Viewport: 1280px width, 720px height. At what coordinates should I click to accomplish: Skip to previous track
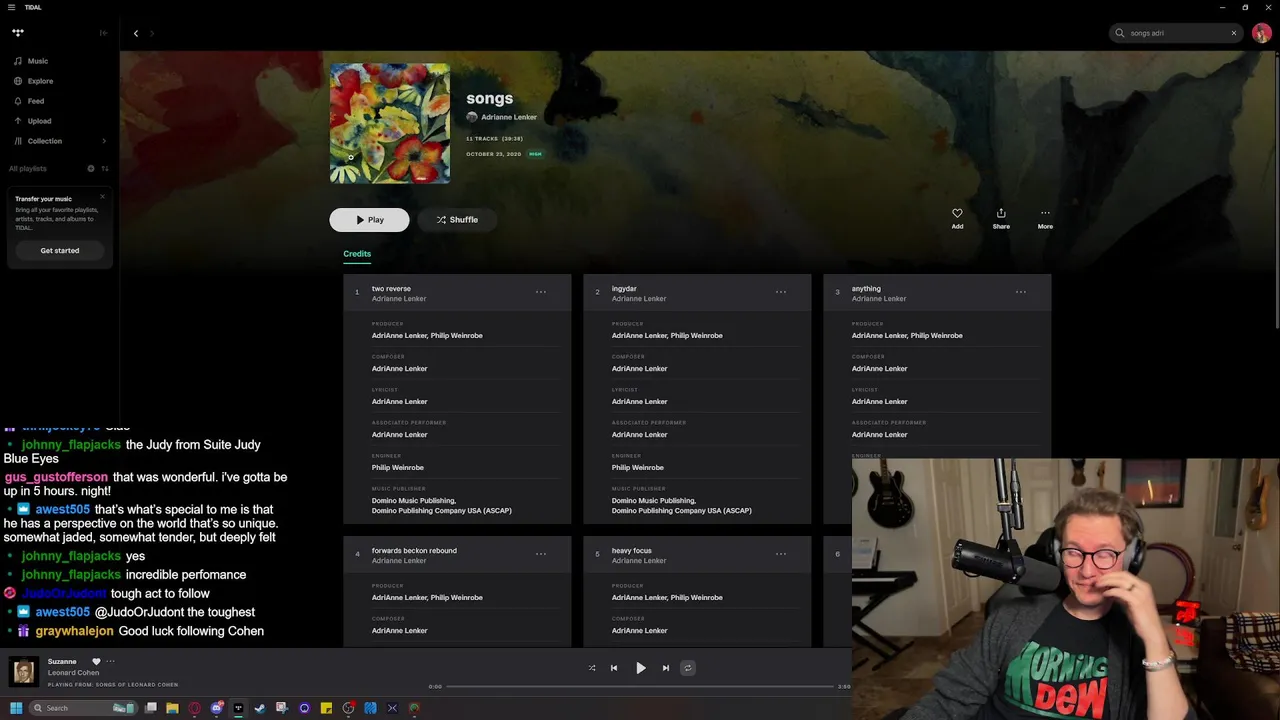click(614, 668)
